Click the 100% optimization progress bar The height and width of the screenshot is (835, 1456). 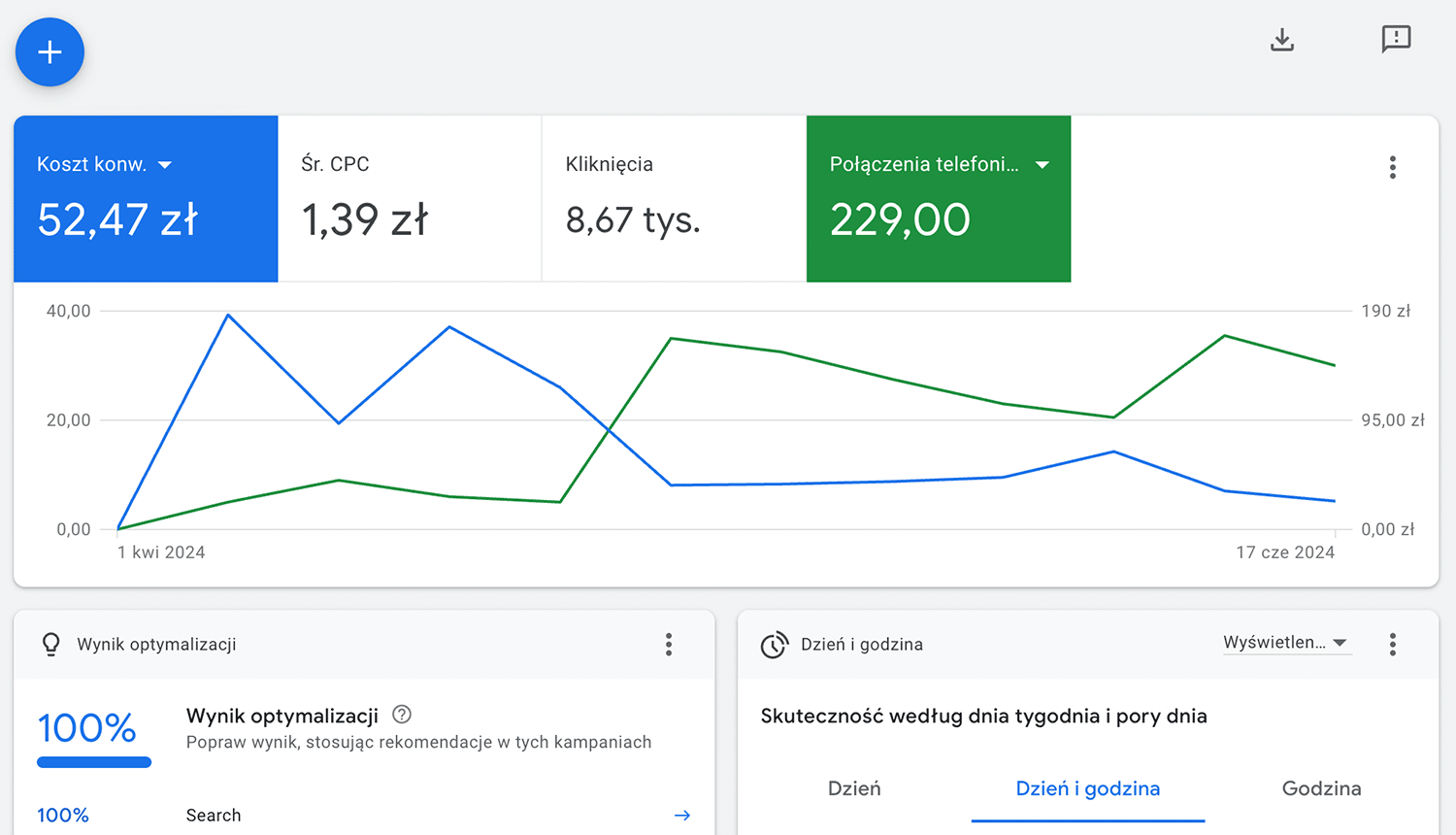click(x=94, y=762)
